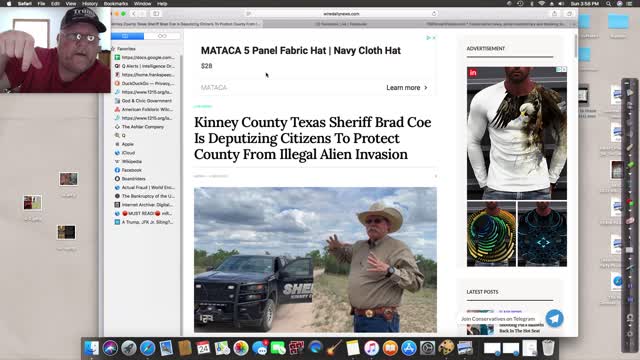Open Bookmarks menu in menu bar
640x360 pixels.
click(116, 4)
